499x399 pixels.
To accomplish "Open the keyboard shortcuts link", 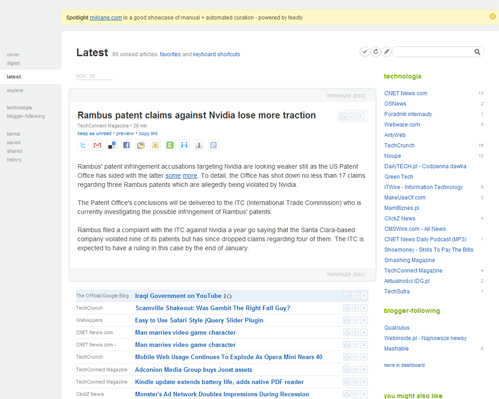I will coord(216,54).
